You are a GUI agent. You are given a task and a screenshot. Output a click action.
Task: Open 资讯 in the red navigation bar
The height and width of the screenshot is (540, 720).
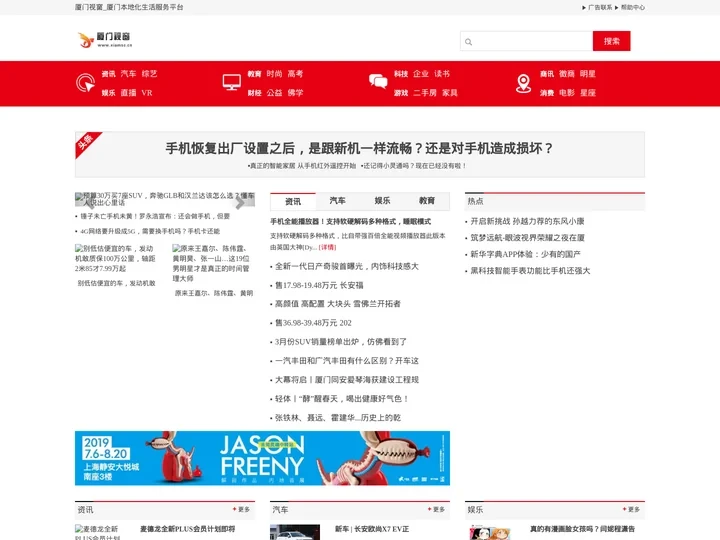[108, 74]
